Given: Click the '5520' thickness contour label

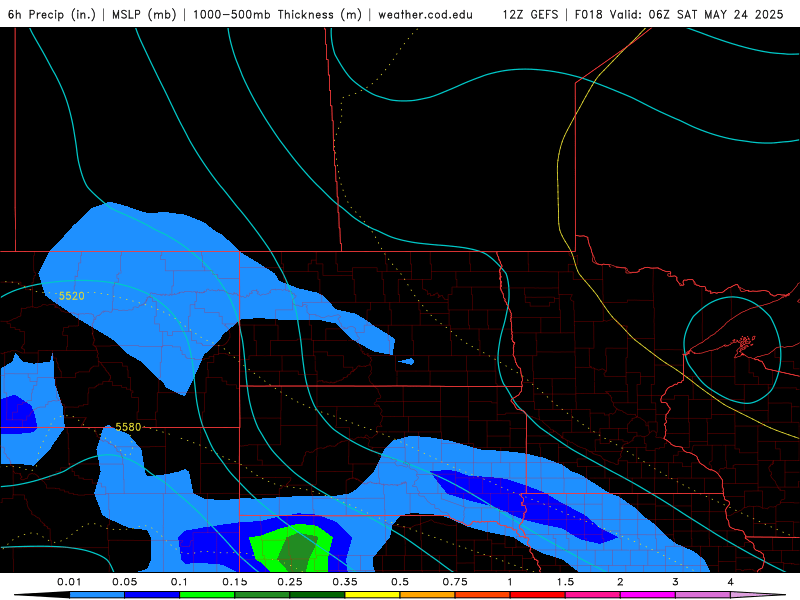Looking at the screenshot, I should click(x=71, y=296).
